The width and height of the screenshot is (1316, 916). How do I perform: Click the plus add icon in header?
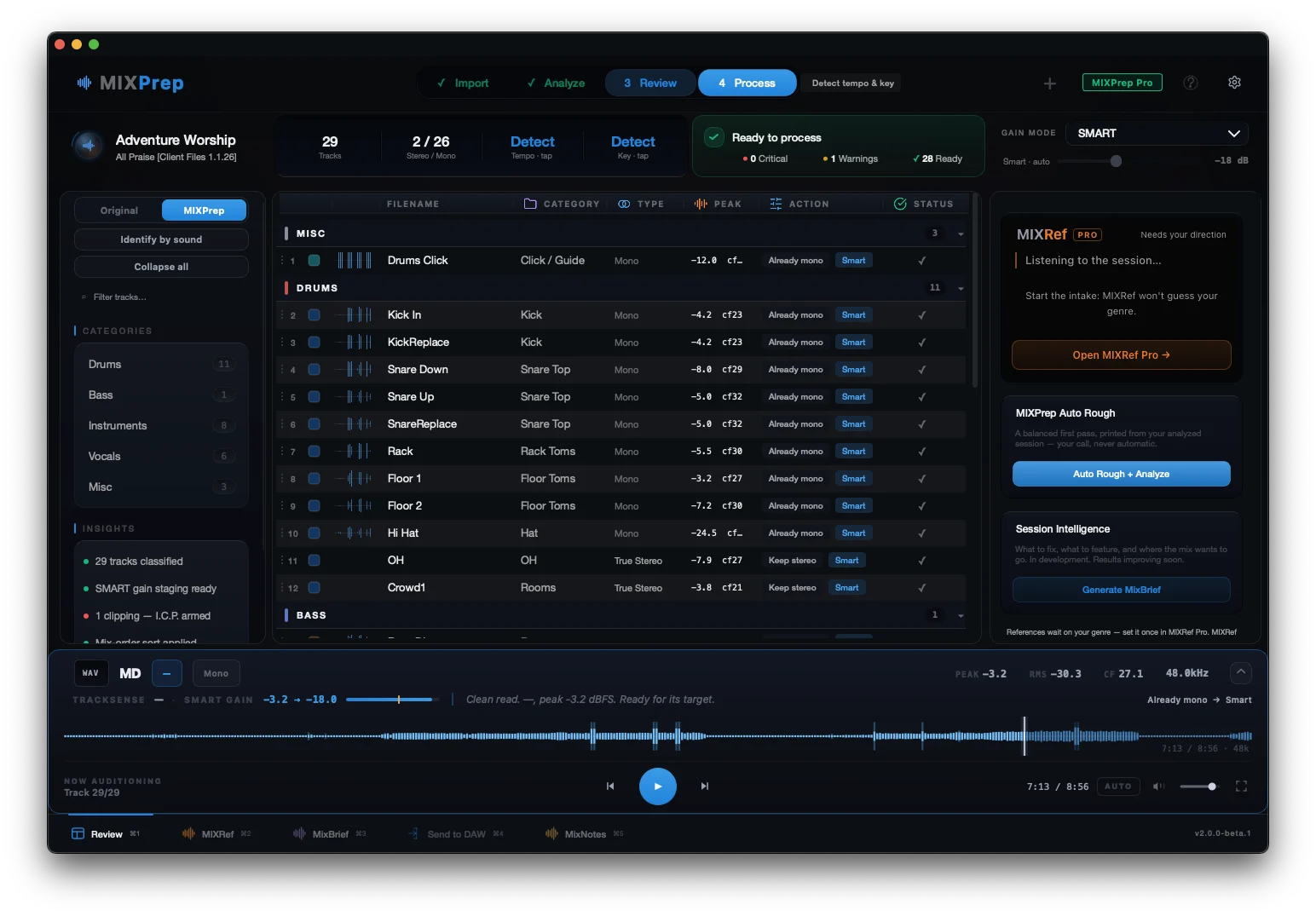pos(1050,84)
